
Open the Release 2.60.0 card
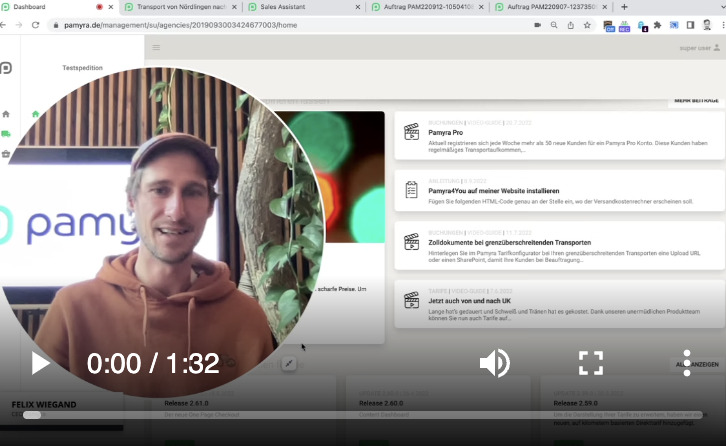coord(438,408)
